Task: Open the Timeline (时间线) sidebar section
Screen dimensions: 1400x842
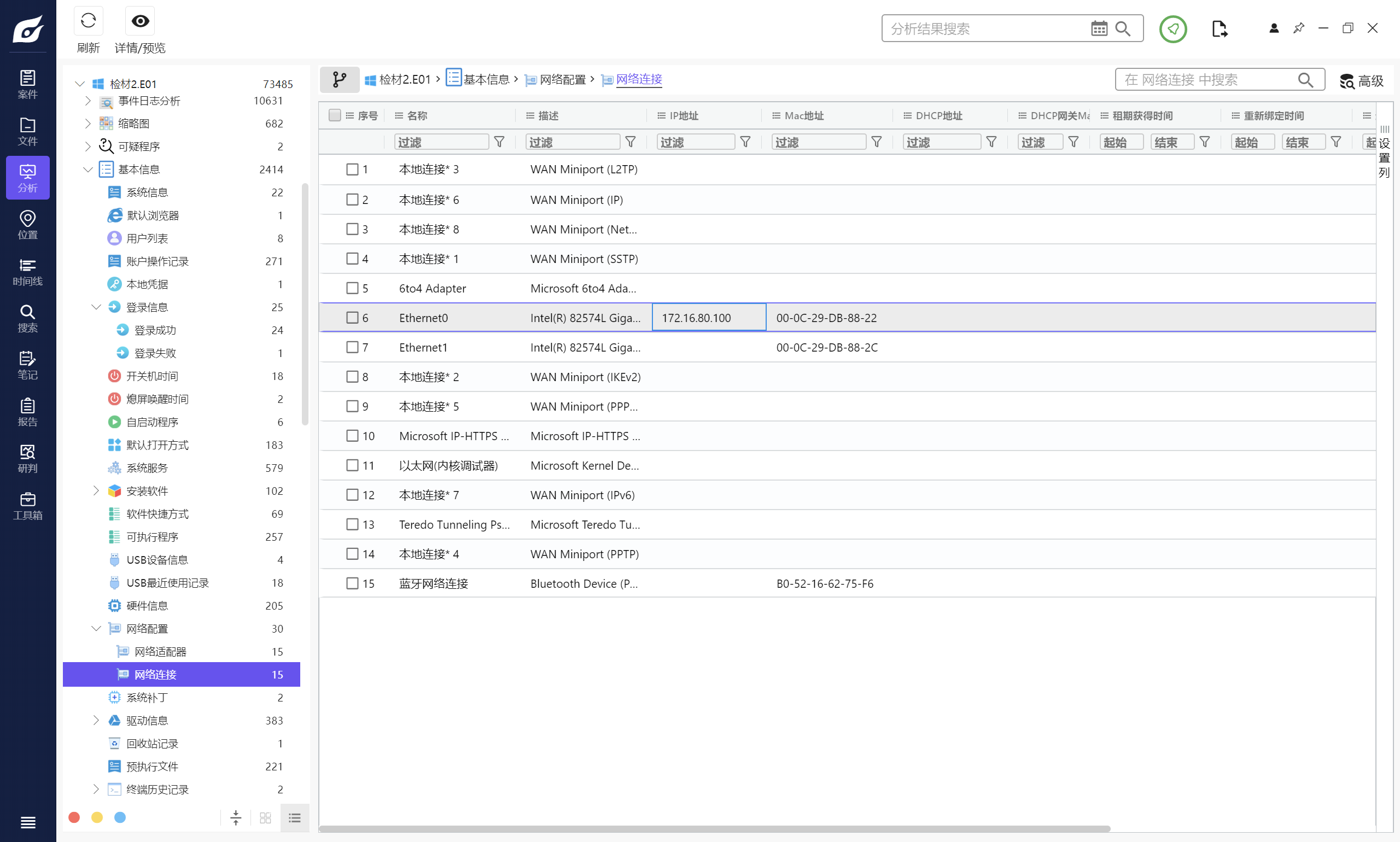Action: point(28,271)
